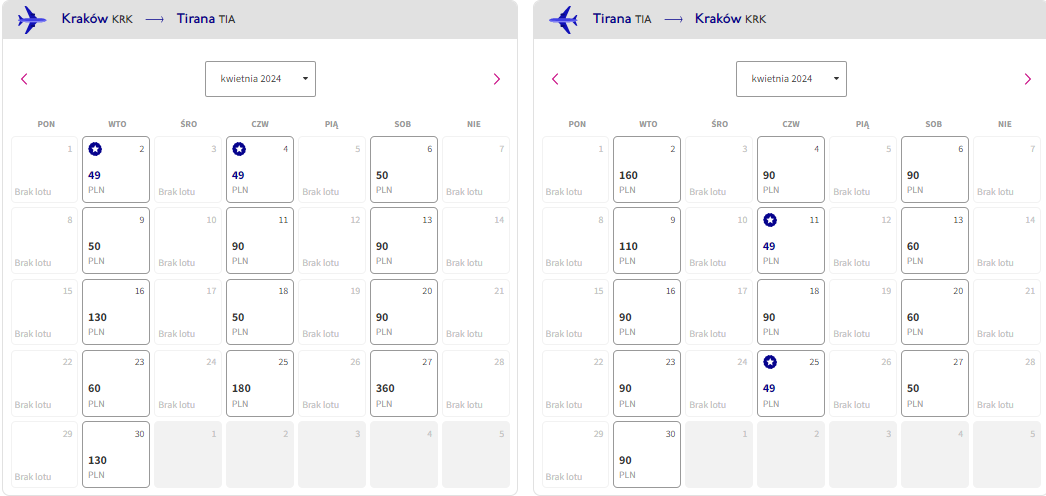
Task: Click star badge on April 25 return fare
Action: pos(770,362)
